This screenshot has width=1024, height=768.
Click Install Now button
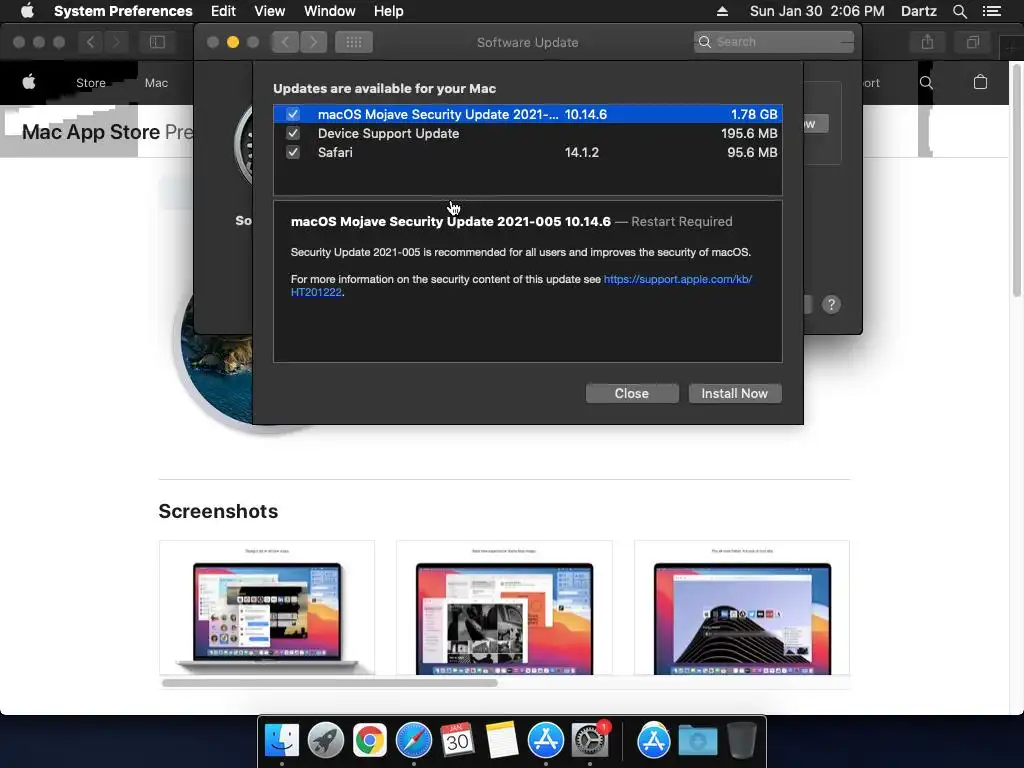click(735, 393)
